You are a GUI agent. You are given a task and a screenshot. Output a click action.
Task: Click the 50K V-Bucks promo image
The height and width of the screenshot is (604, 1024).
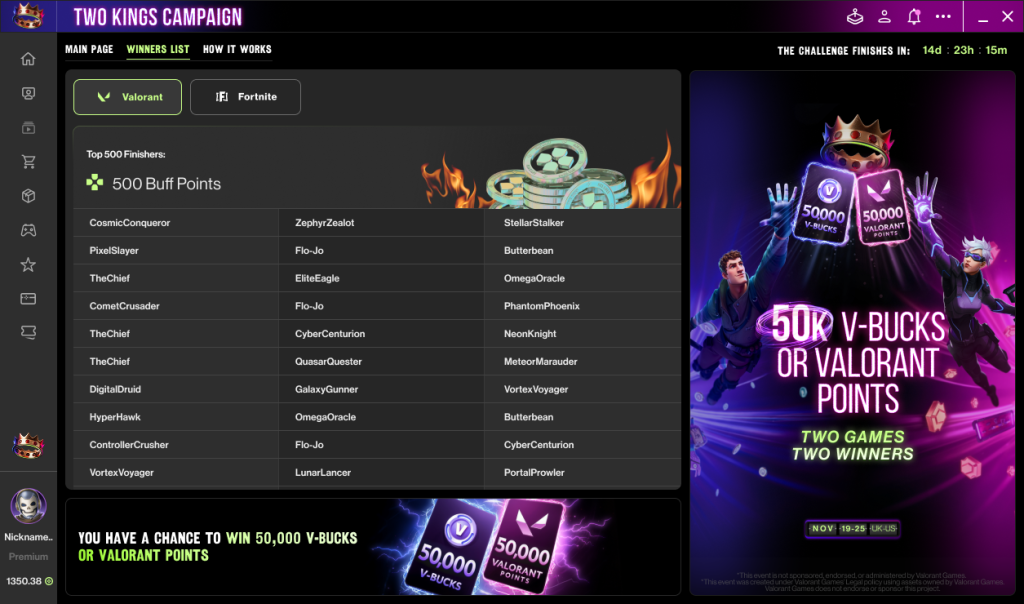point(853,333)
